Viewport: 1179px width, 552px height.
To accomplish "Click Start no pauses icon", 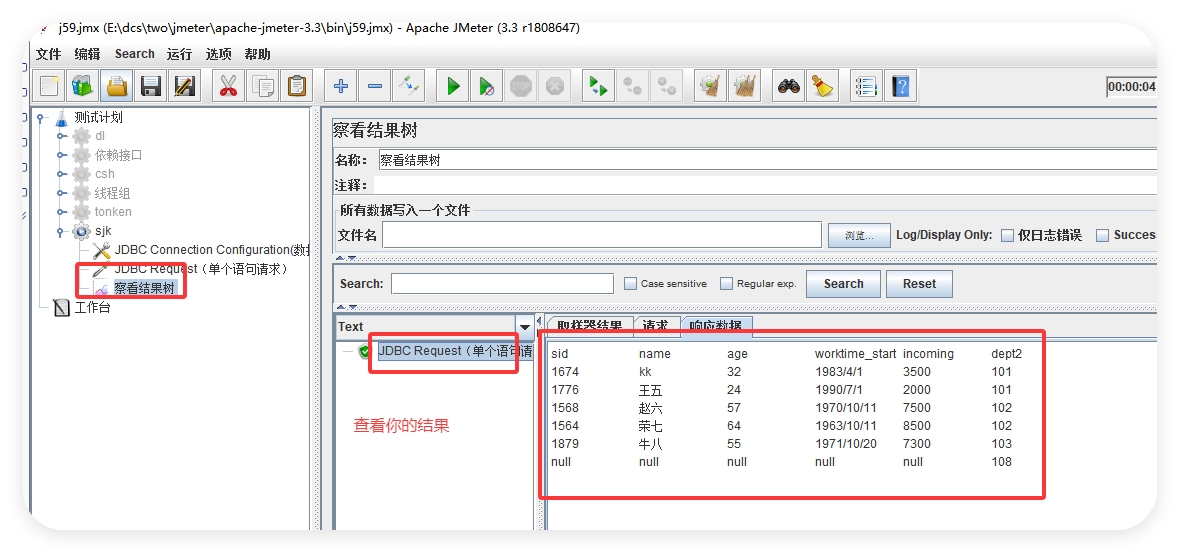I will [486, 86].
